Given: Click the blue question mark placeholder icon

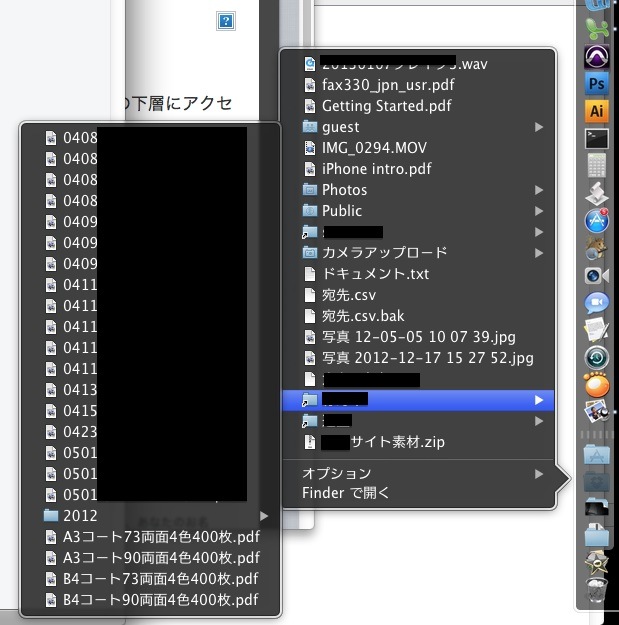Looking at the screenshot, I should coord(226,21).
